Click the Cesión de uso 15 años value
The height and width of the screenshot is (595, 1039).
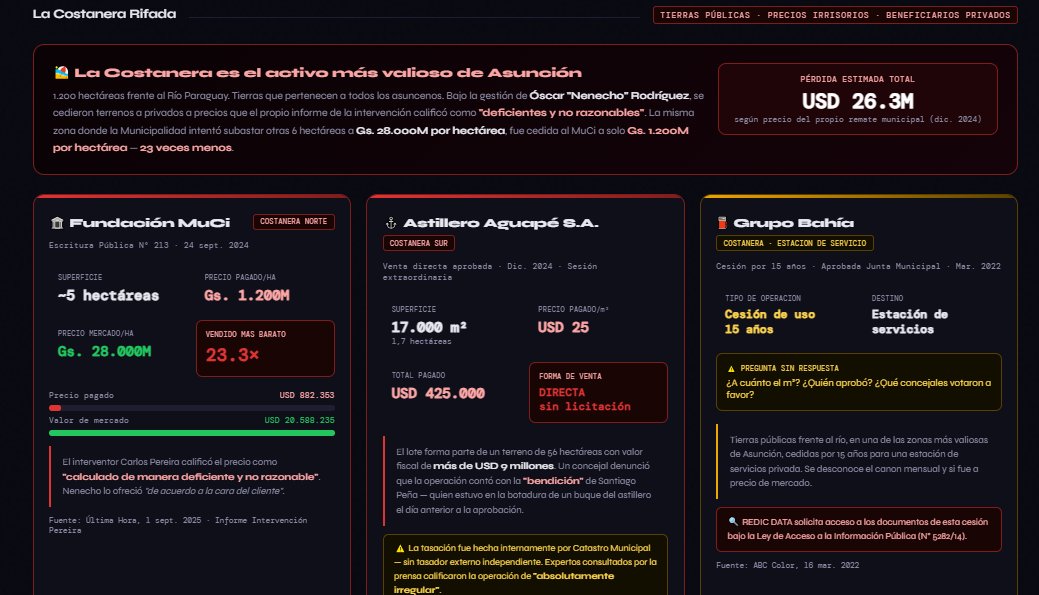(x=770, y=321)
